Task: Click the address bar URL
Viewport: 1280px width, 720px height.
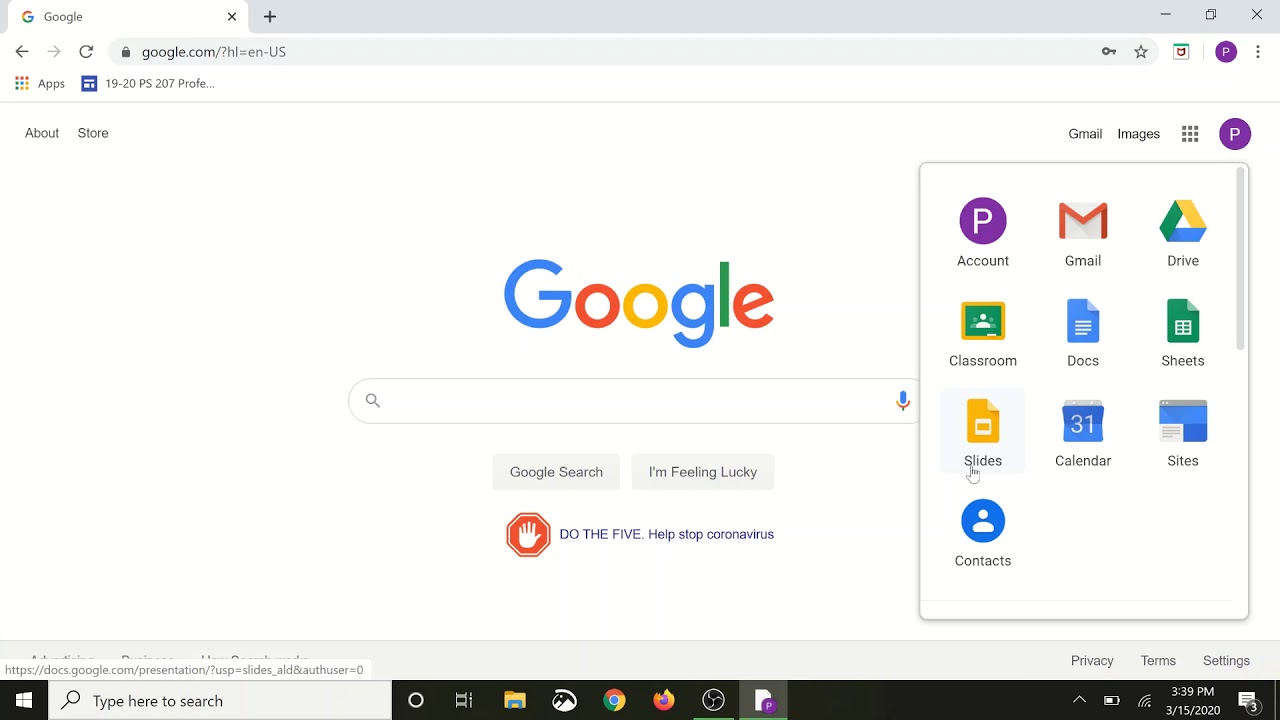Action: point(214,52)
